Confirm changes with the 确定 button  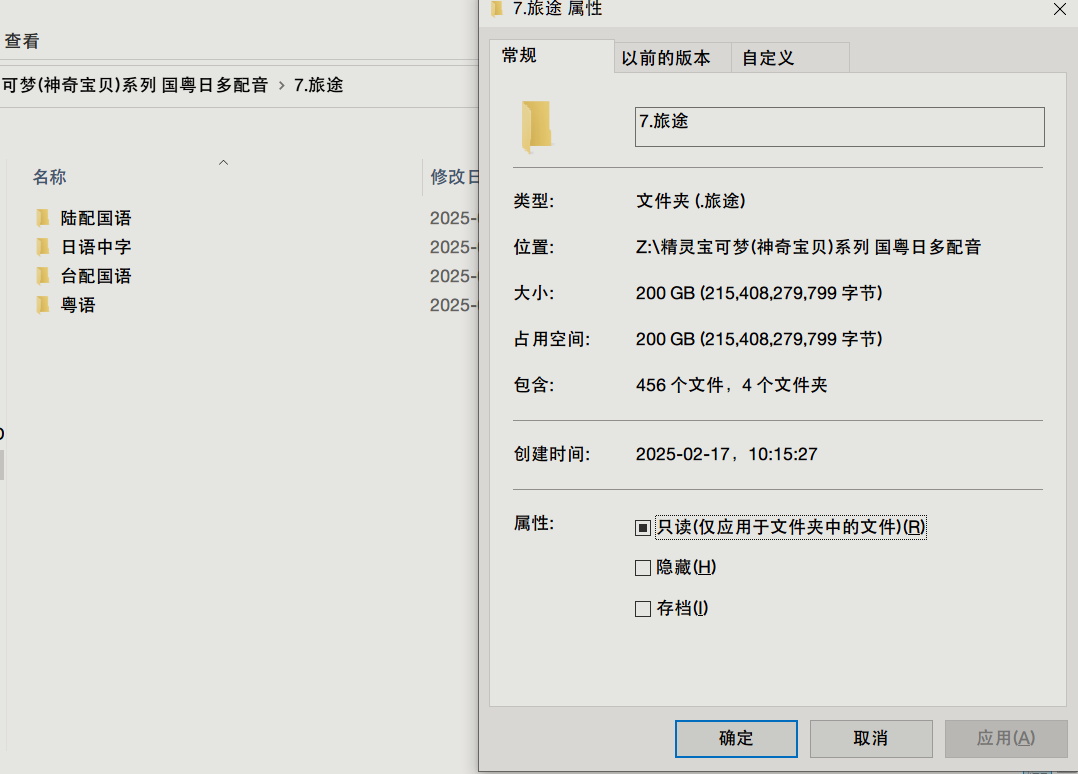pos(735,739)
